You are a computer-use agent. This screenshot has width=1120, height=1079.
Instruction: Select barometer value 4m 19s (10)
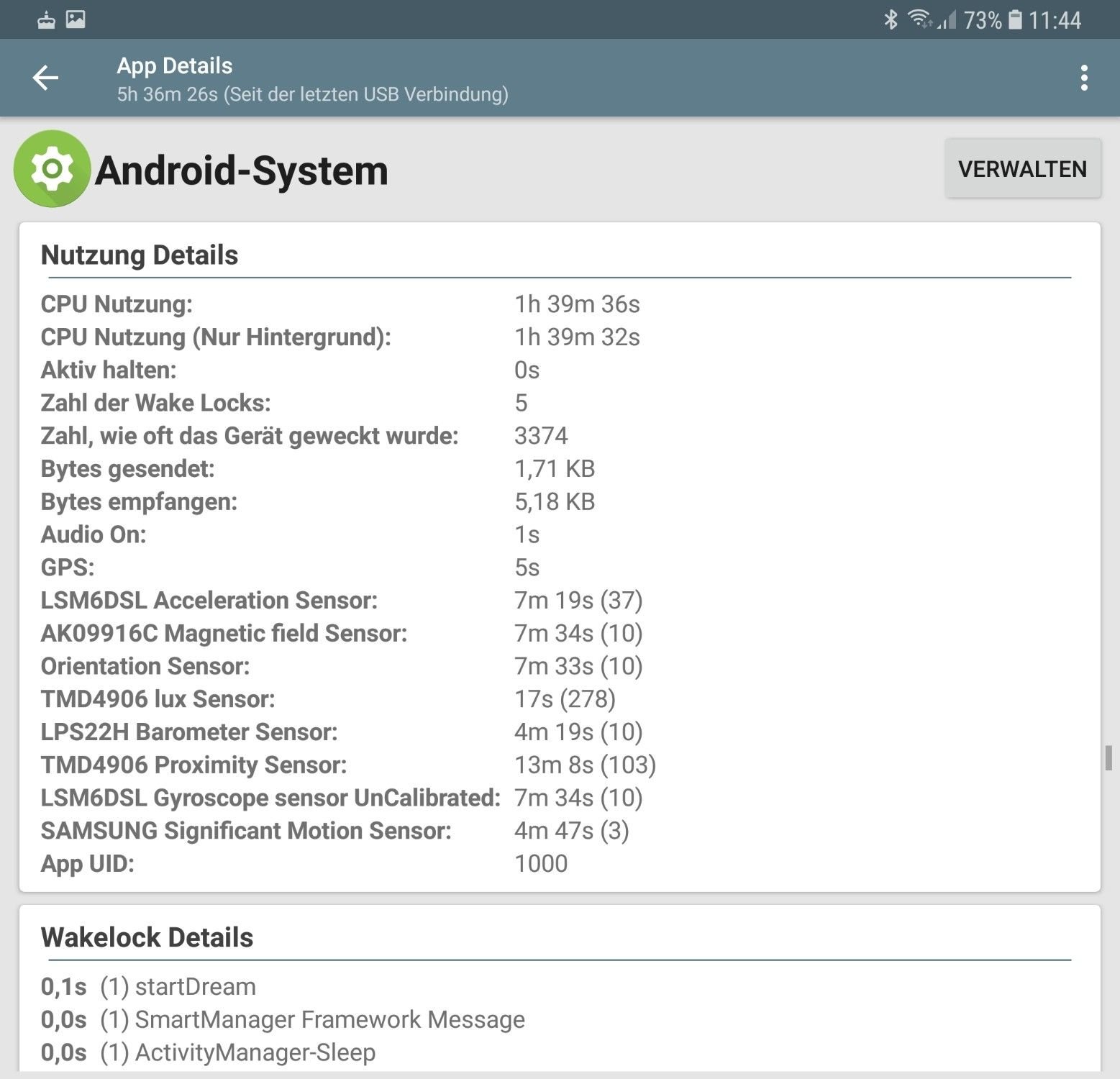(578, 732)
